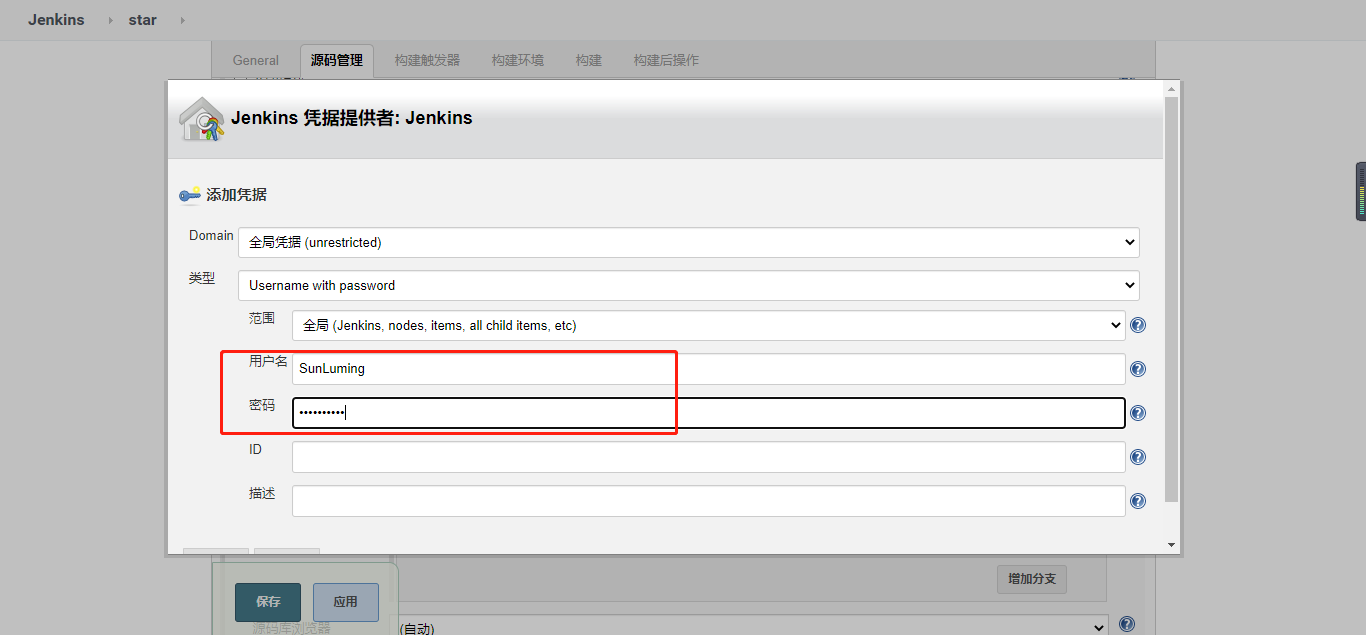This screenshot has width=1366, height=635.
Task: Open the Domain dropdown 全局凭据 (unrestricted)
Action: [689, 242]
